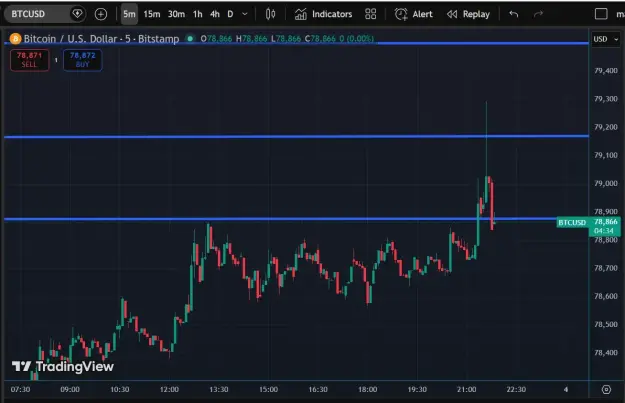Click the 07:30 time axis label
Screen dimensions: 625x403
[20, 389]
